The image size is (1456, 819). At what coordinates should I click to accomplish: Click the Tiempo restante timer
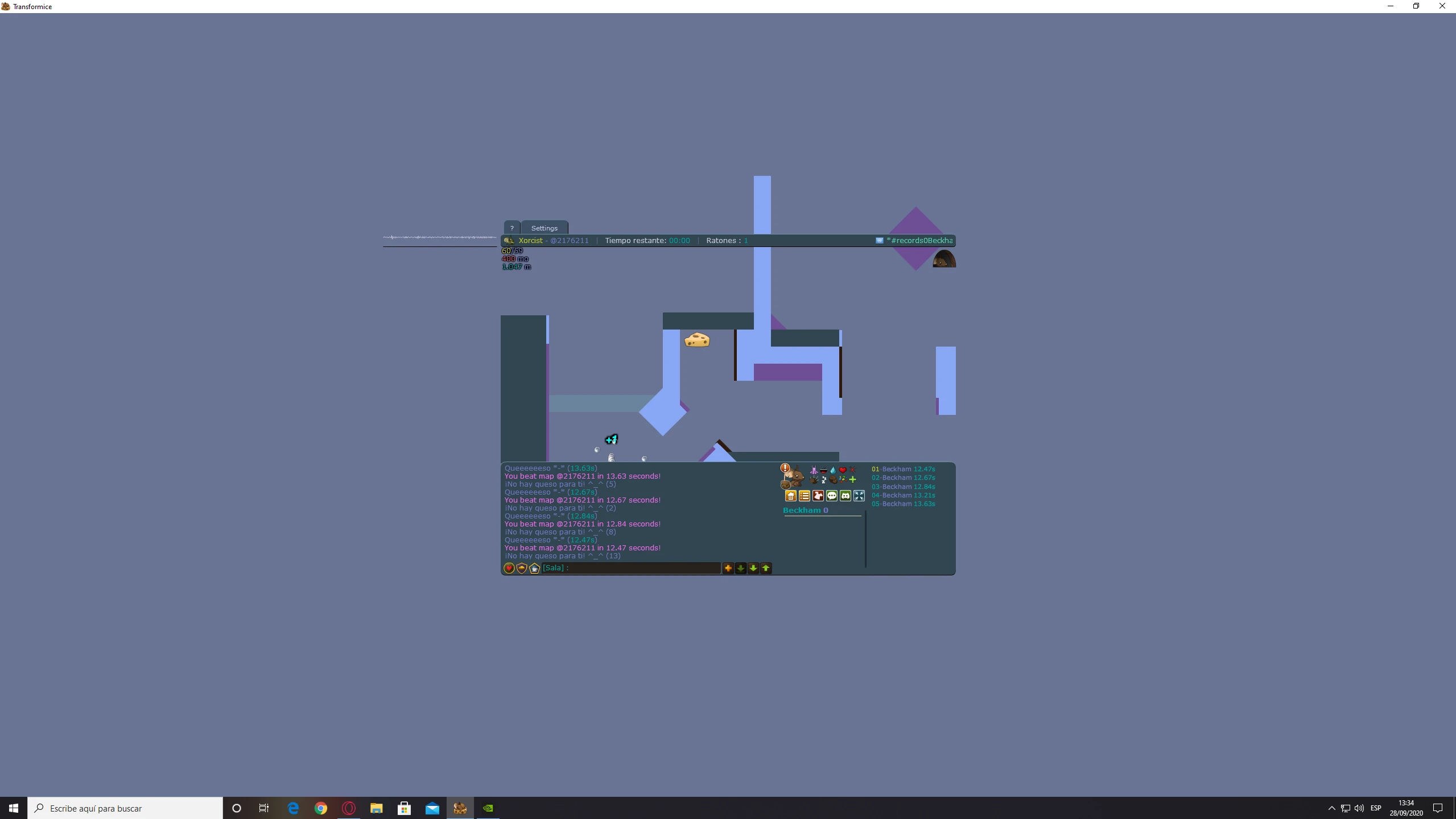click(647, 240)
